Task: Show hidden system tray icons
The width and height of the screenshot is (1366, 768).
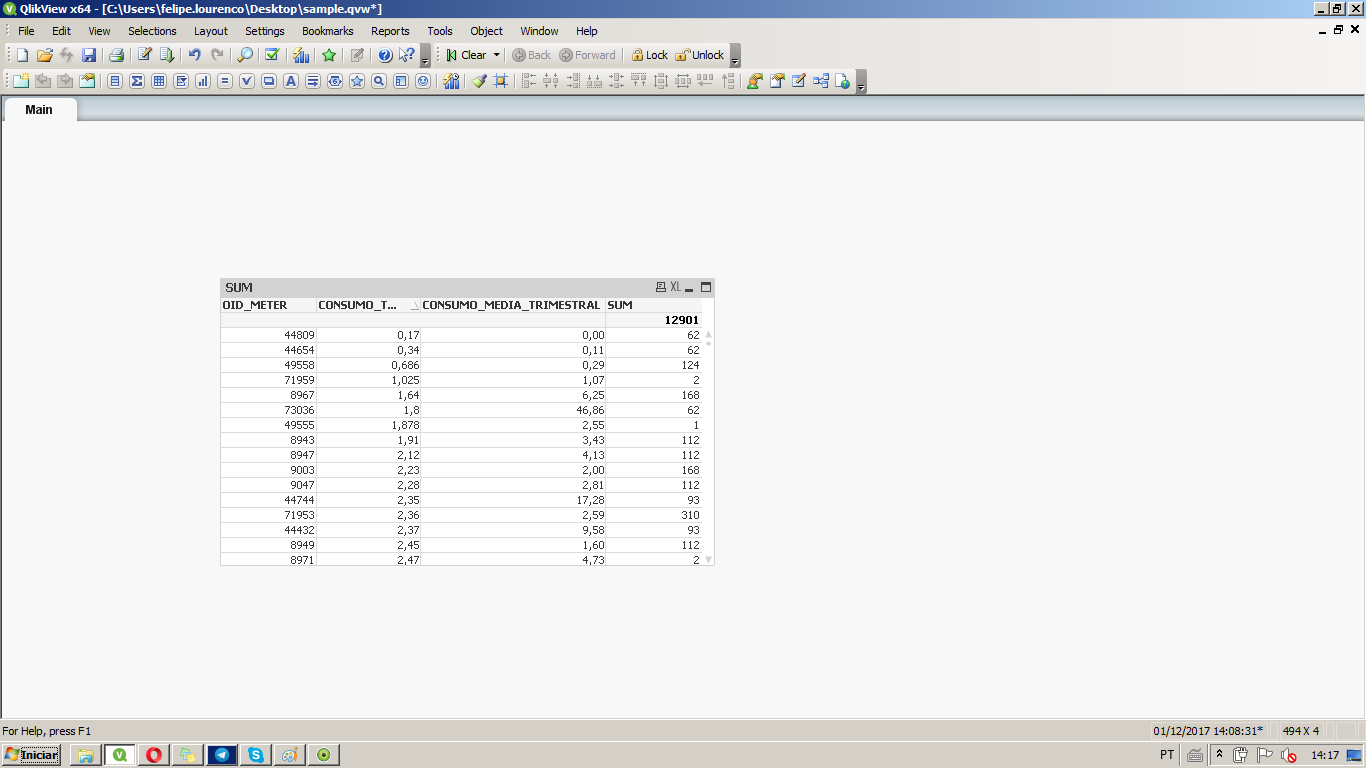Action: (1219, 755)
